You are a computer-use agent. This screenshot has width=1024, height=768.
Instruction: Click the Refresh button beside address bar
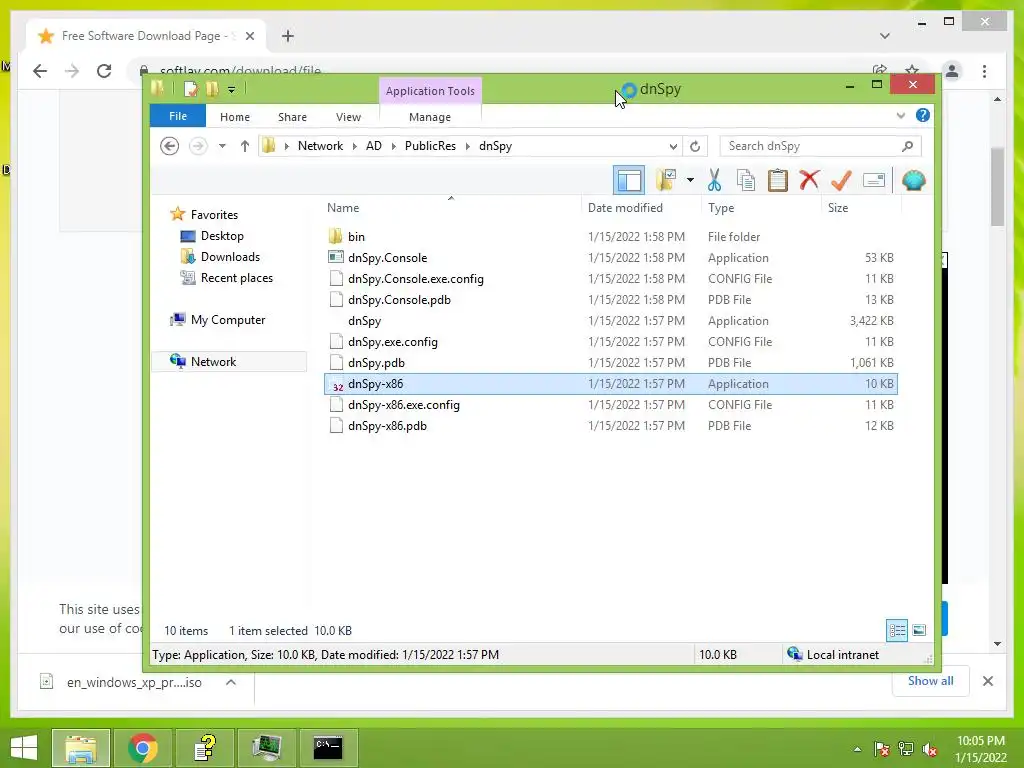pyautogui.click(x=695, y=146)
